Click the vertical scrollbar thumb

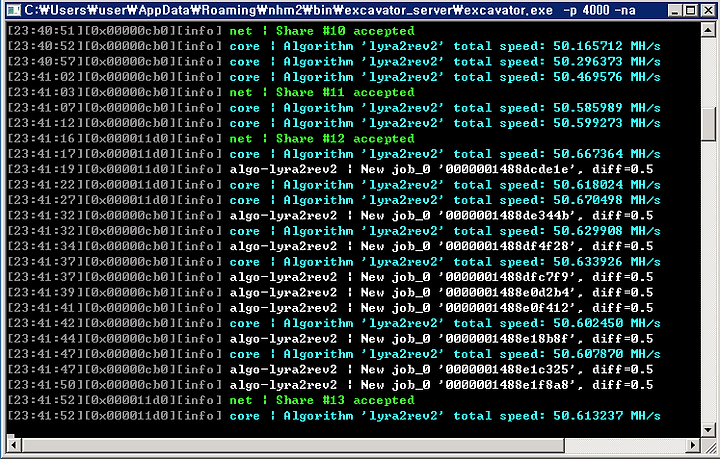point(708,124)
